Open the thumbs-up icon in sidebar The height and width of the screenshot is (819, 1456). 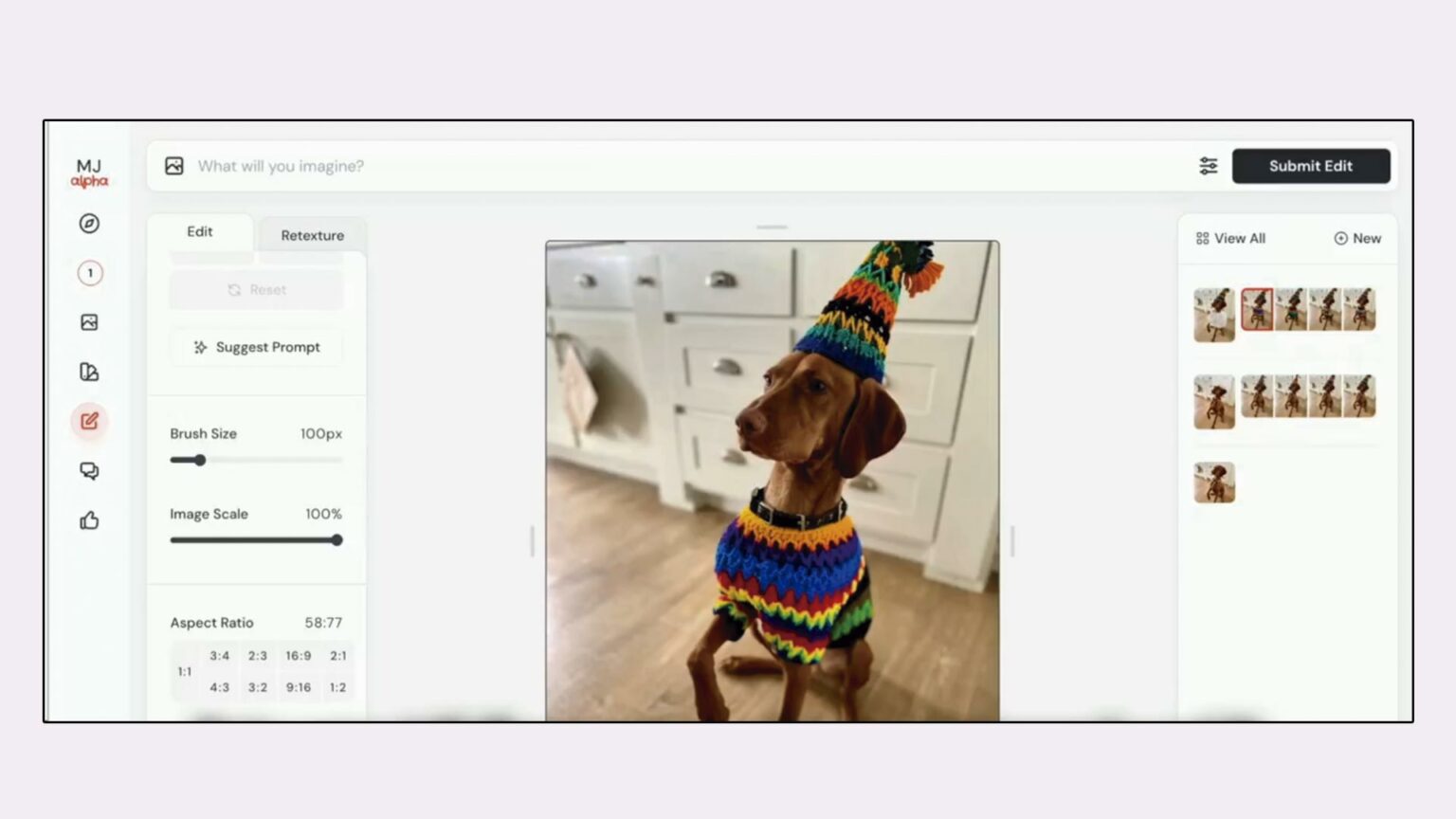coord(89,520)
